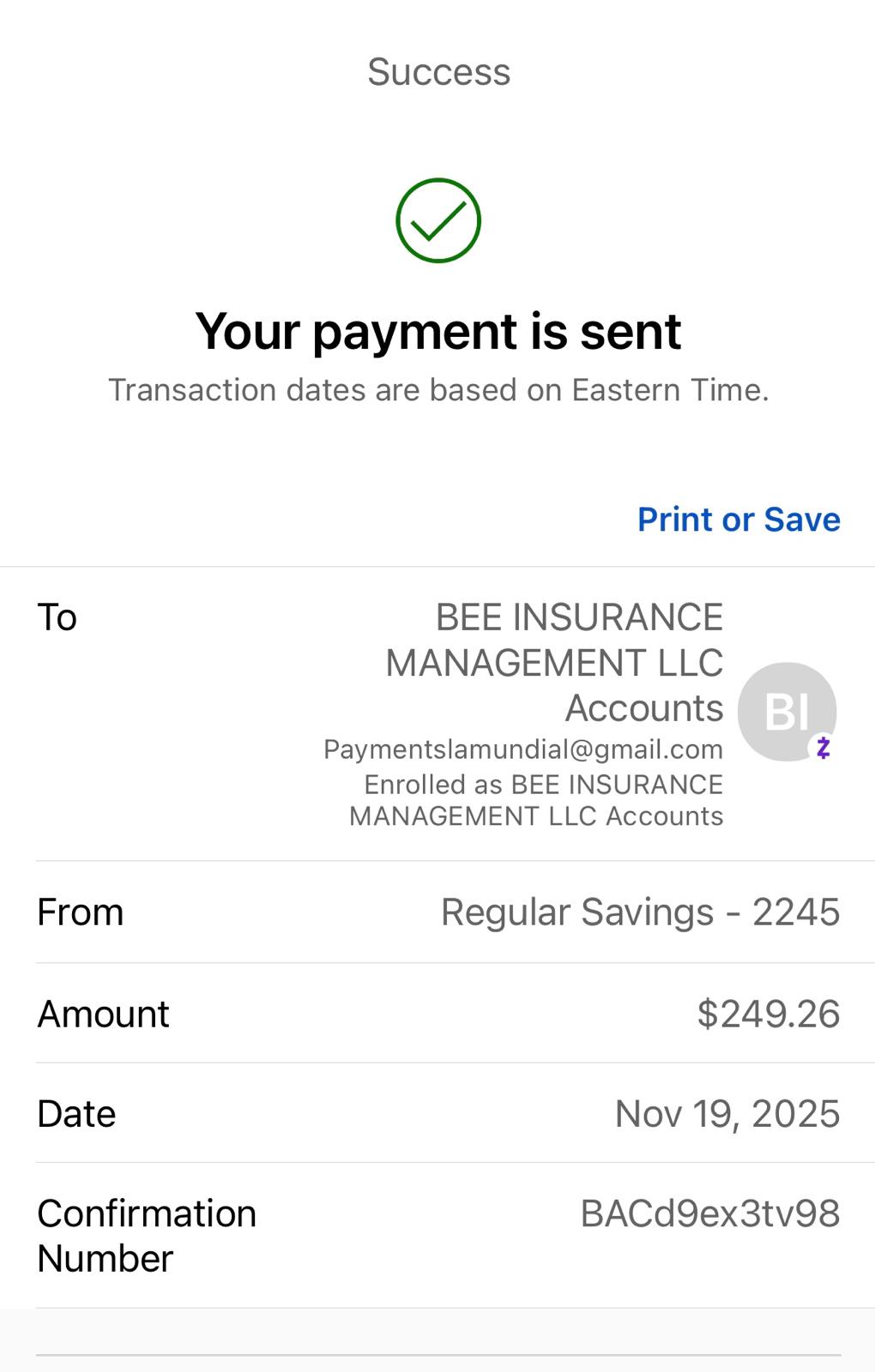The height and width of the screenshot is (1372, 875).
Task: Tap the green success checkmark icon
Action: click(x=438, y=220)
